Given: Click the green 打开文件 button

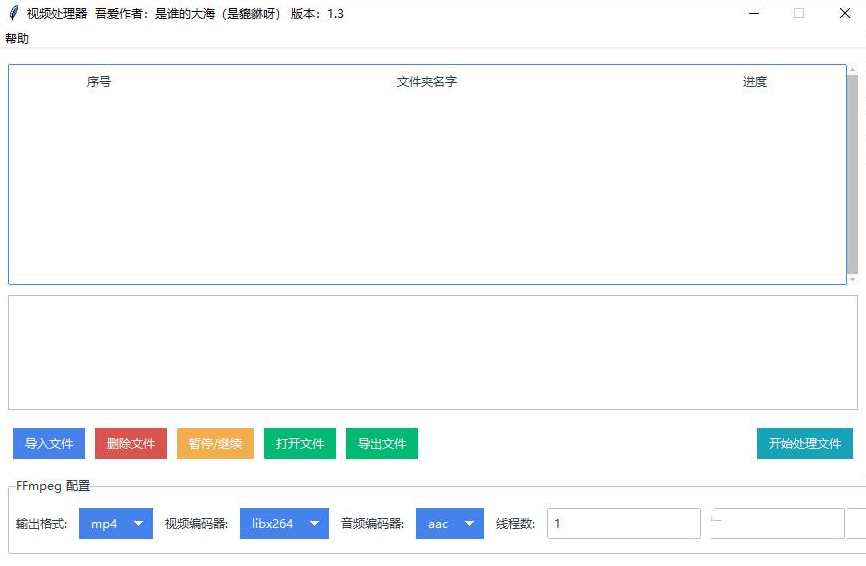Looking at the screenshot, I should (300, 443).
